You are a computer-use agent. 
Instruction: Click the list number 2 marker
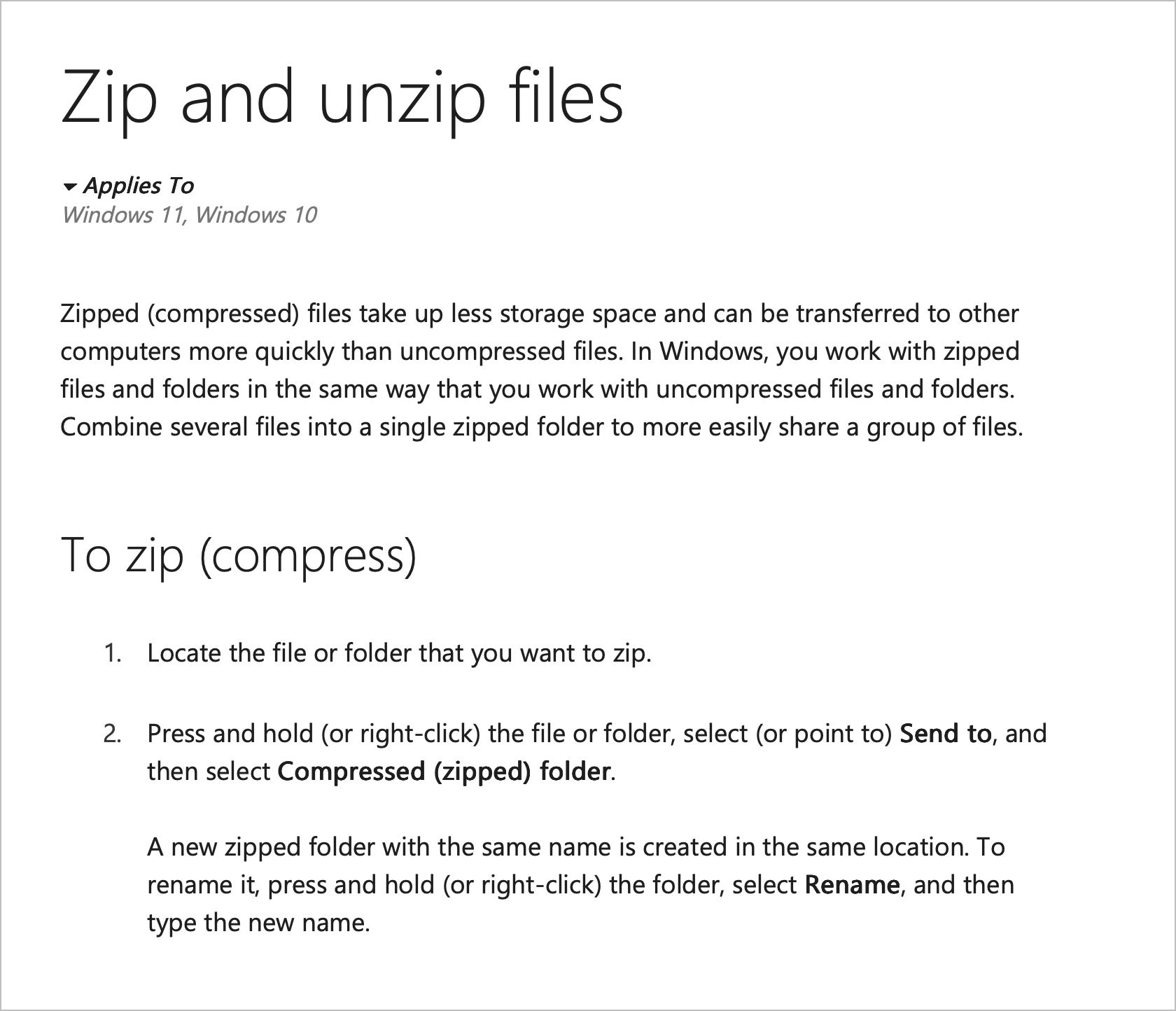point(113,734)
